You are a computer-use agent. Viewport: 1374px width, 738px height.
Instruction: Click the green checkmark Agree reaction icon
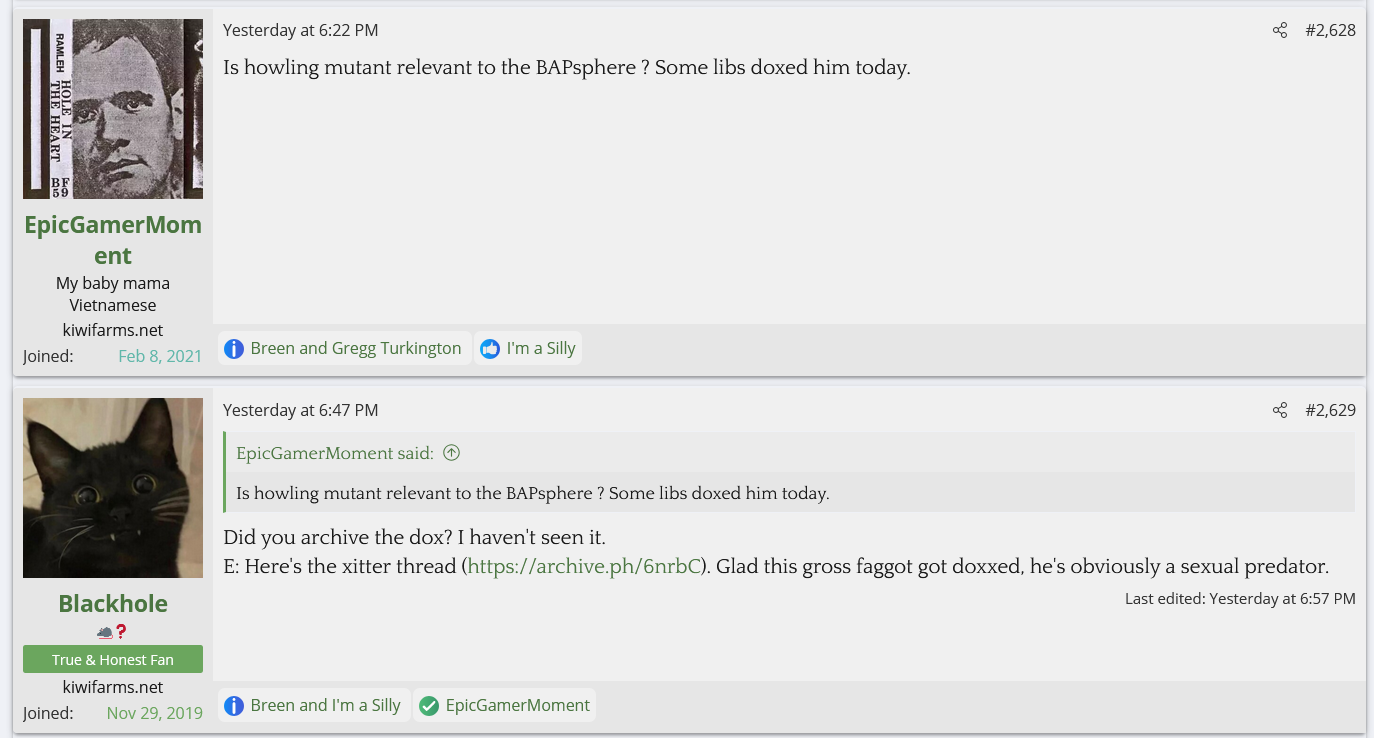coord(429,706)
